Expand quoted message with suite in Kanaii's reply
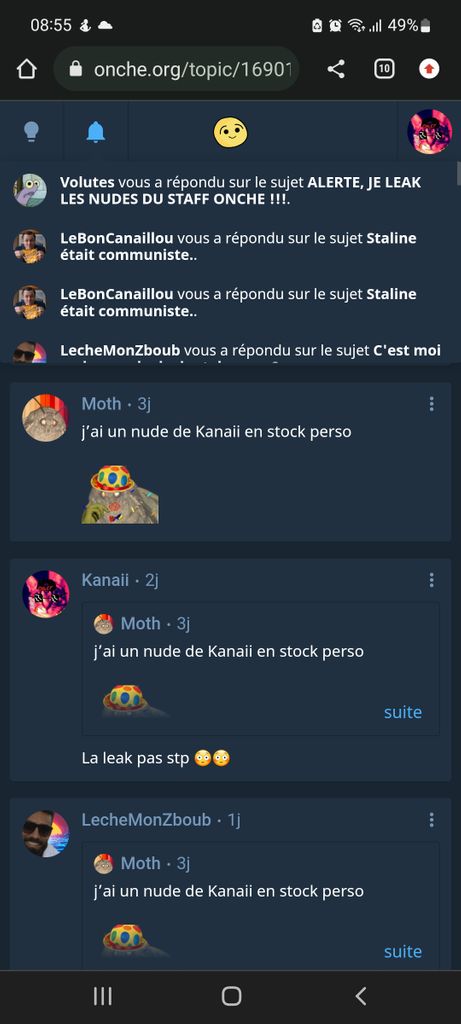461x1024 pixels. coord(403,712)
